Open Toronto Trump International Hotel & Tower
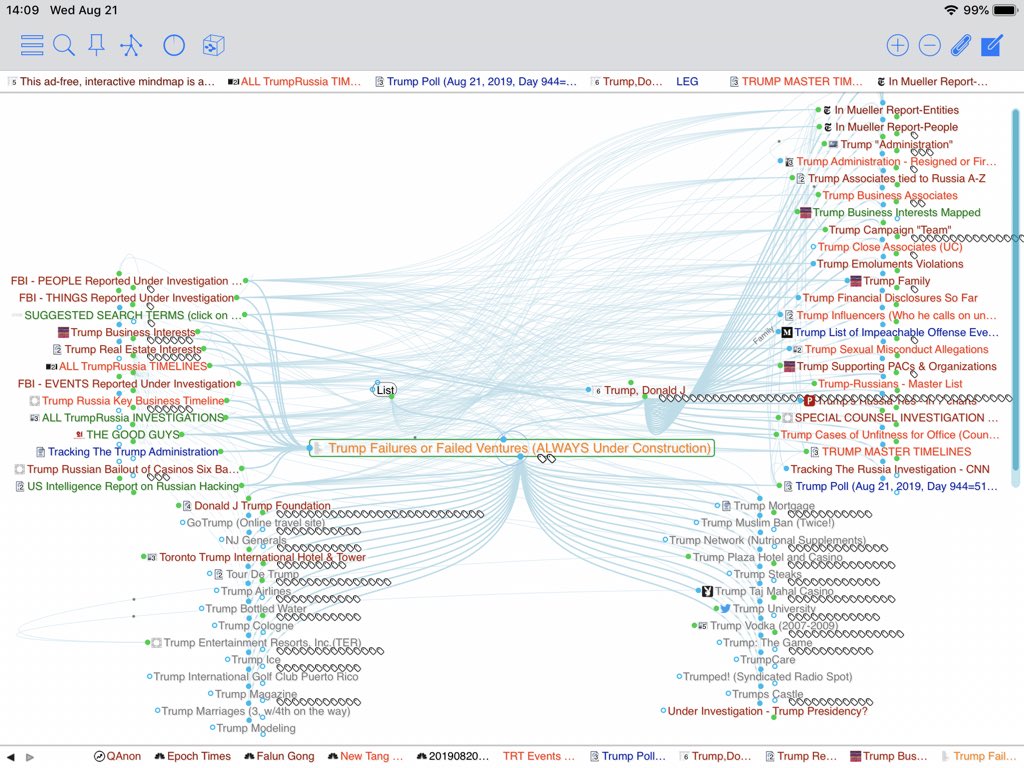Screen dimensions: 1024x768 (256, 558)
